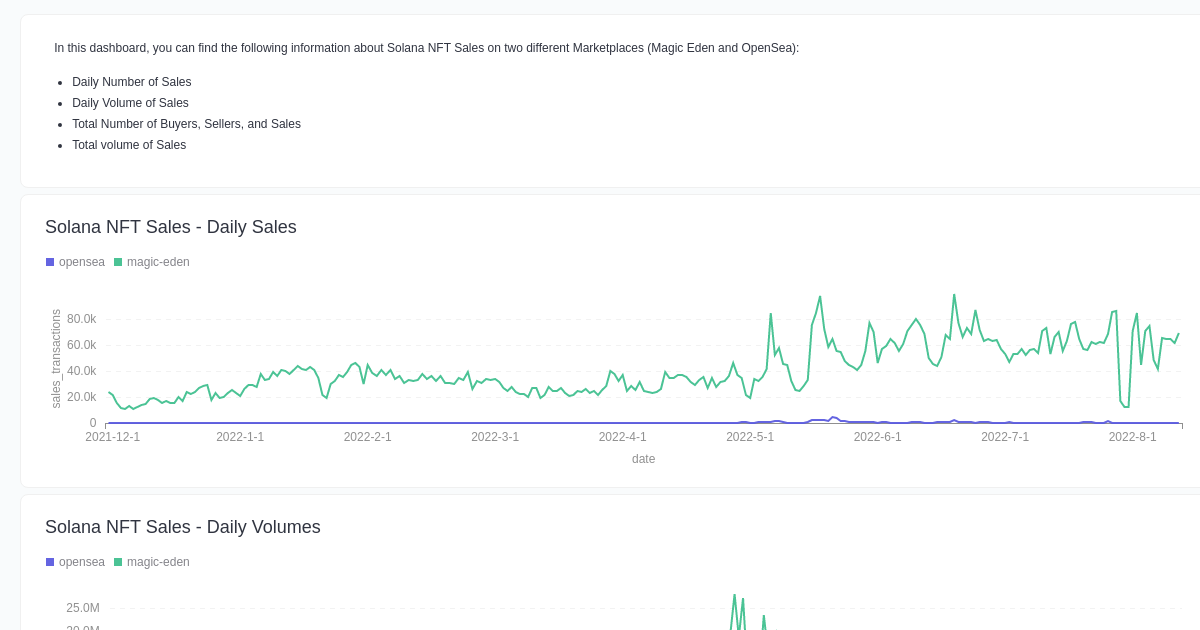This screenshot has width=1200, height=630.
Task: Toggle the opensea series label in Daily Sales
Action: point(81,262)
